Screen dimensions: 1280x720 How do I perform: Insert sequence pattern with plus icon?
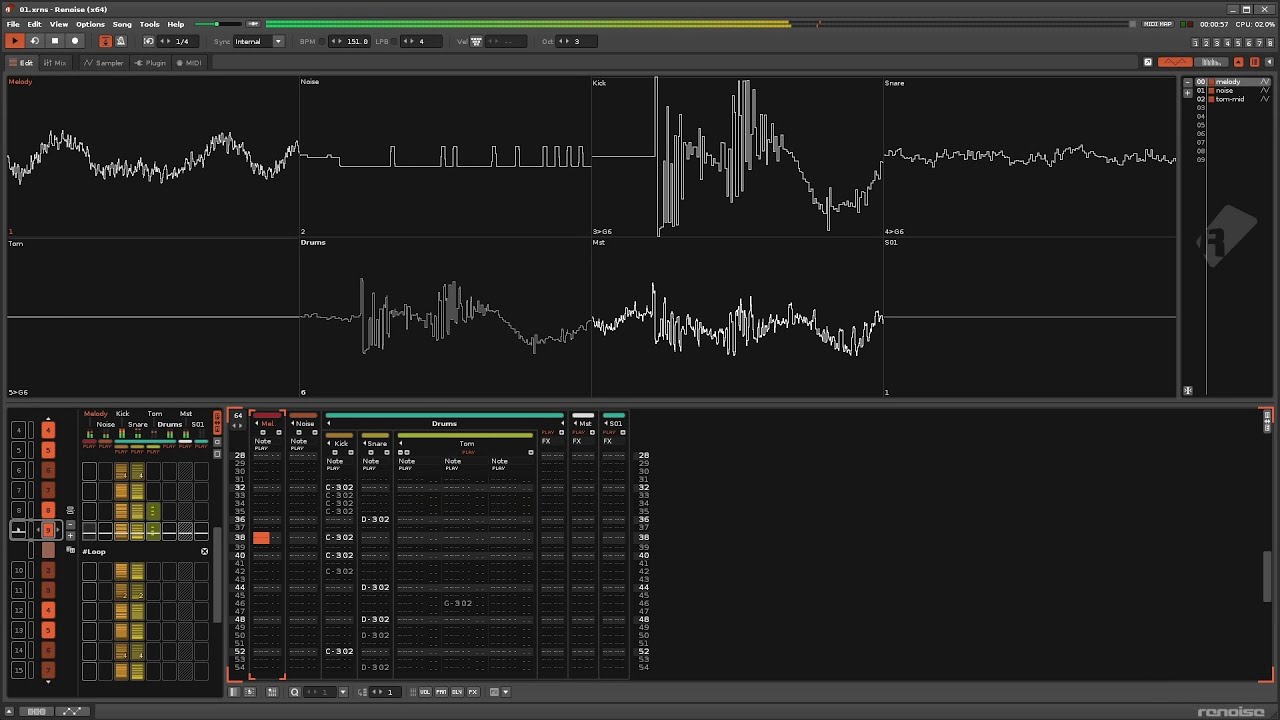(x=70, y=535)
